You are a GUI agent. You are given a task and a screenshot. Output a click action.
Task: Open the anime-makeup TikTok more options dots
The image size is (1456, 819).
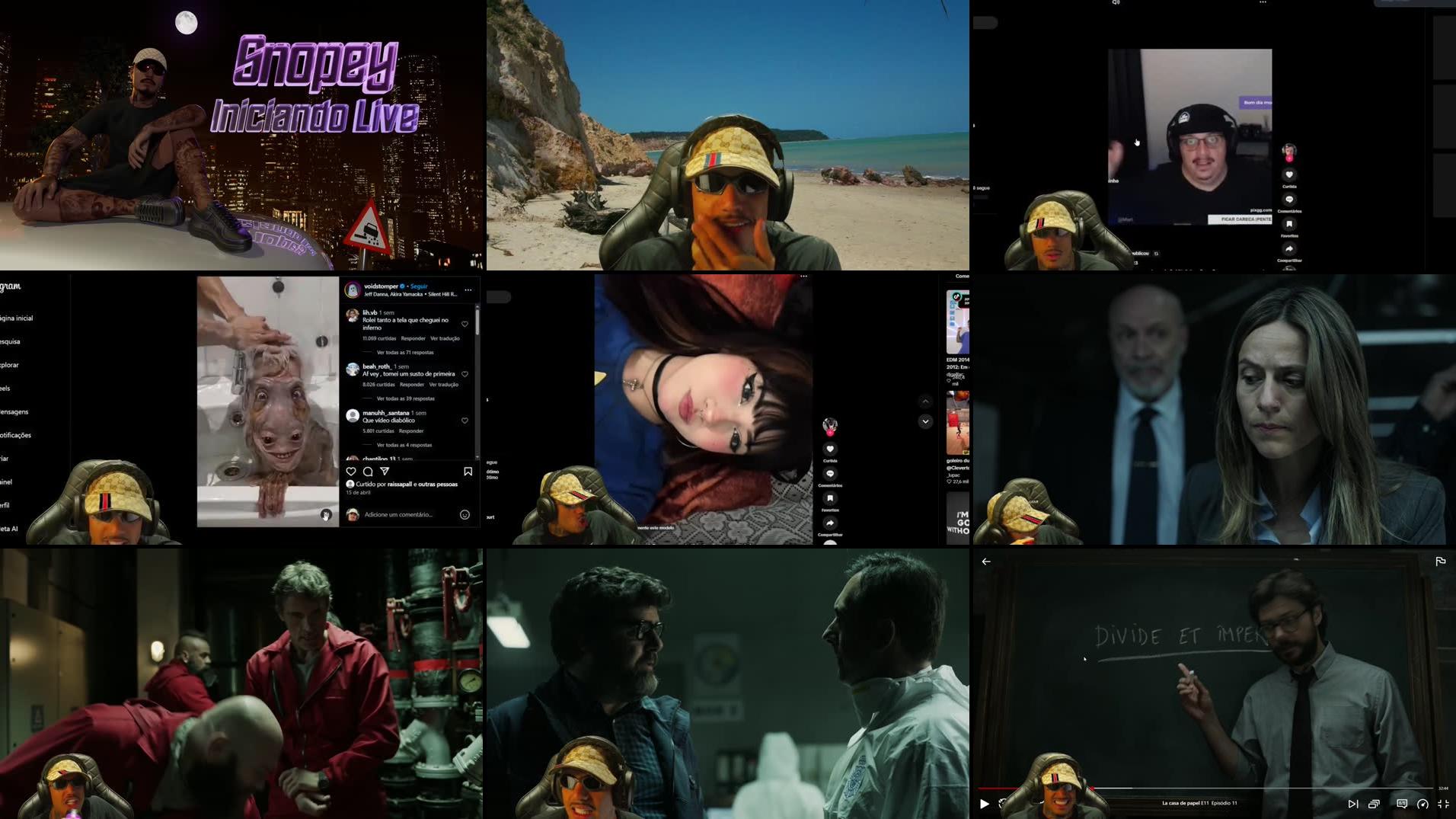click(803, 277)
